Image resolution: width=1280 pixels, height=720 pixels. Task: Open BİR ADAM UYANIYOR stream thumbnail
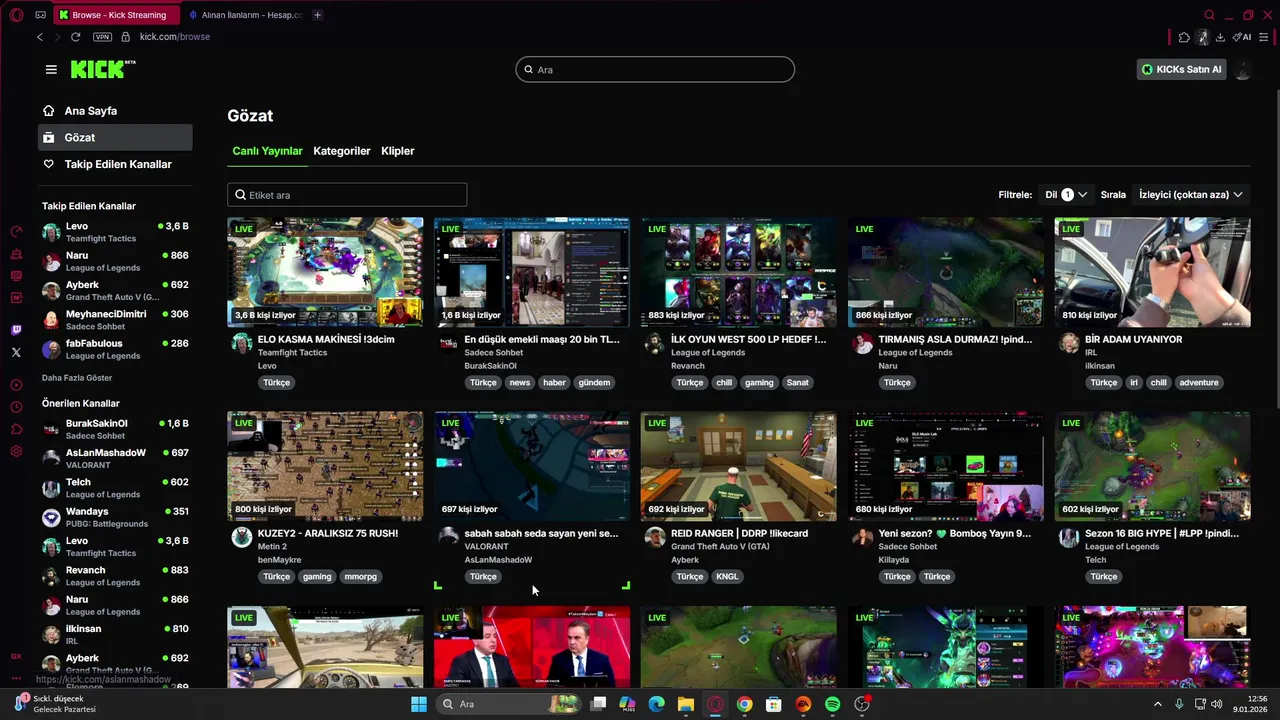[x=1152, y=272]
